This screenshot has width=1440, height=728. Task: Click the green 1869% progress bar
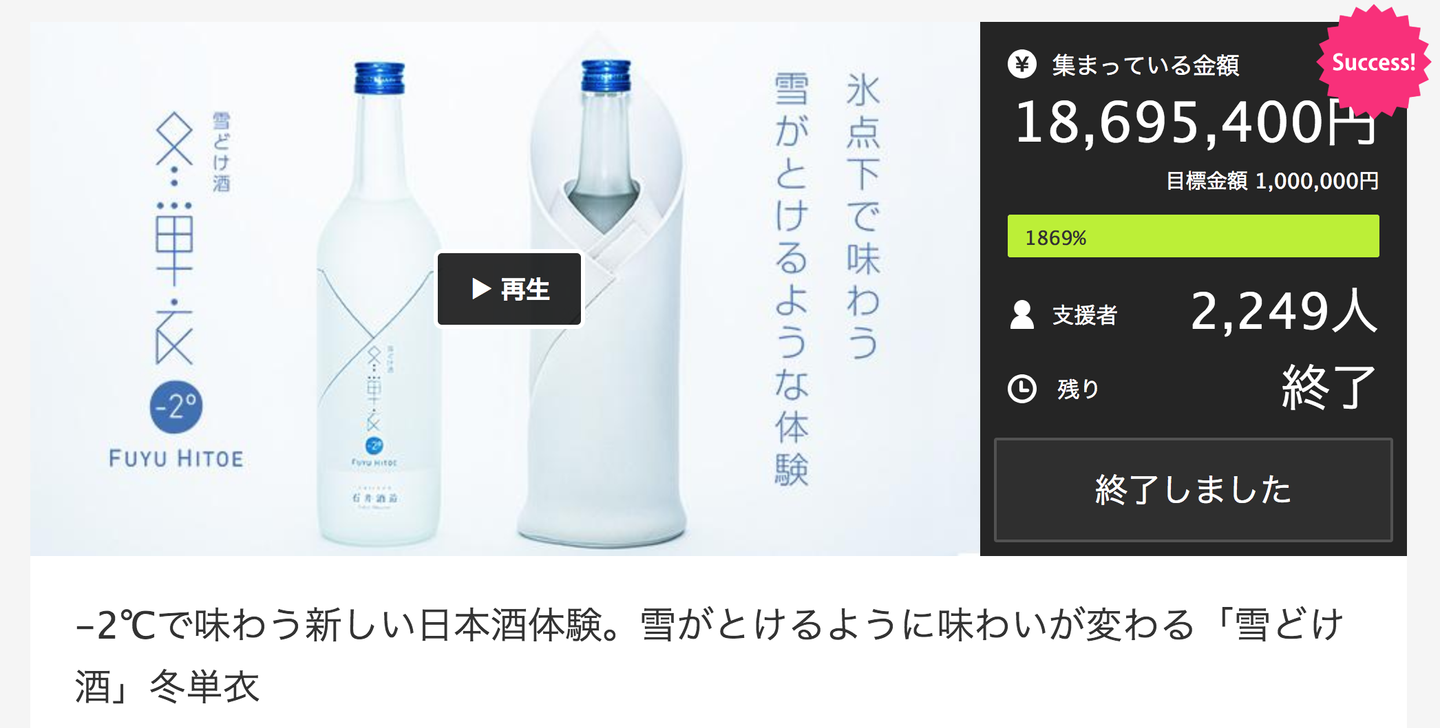pyautogui.click(x=1193, y=236)
